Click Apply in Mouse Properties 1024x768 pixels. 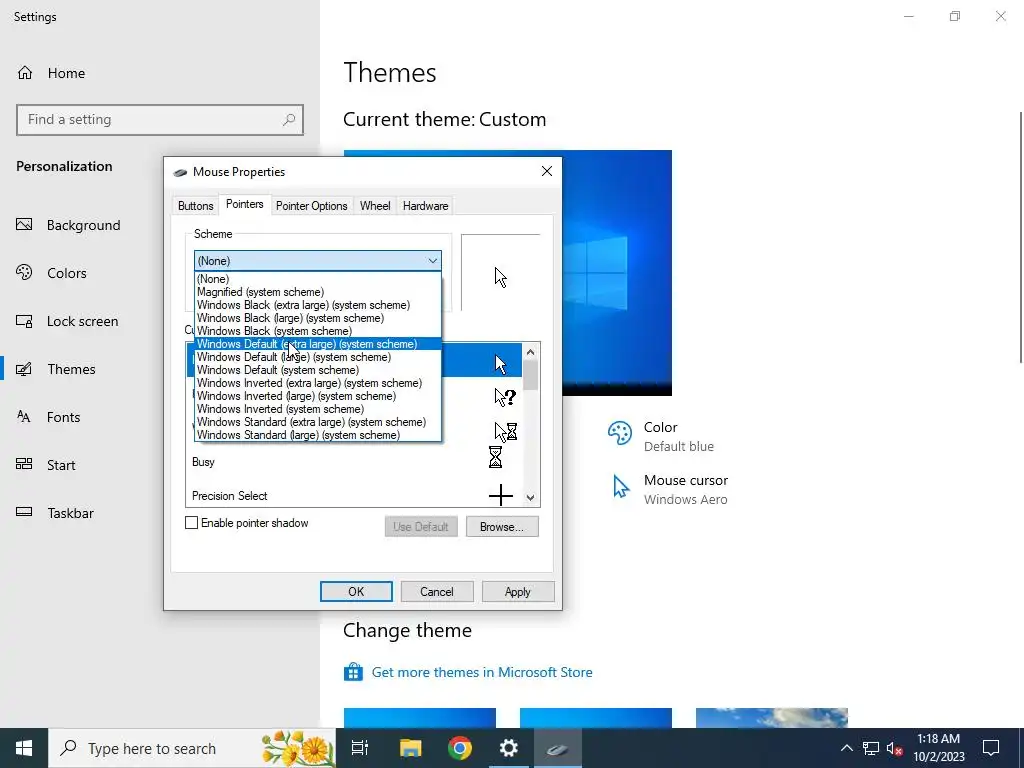tap(518, 592)
